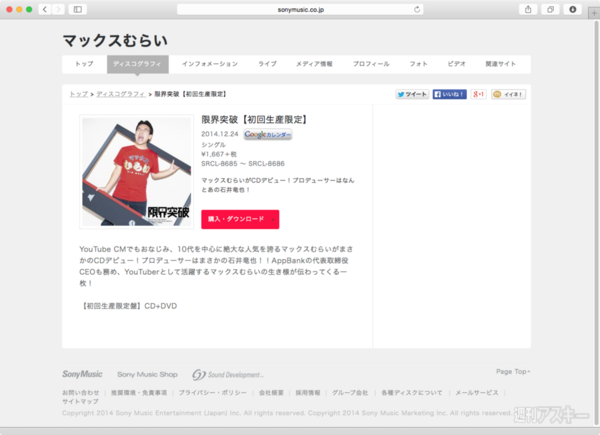Click the マックスむらい page title
The image size is (600, 435).
(115, 41)
